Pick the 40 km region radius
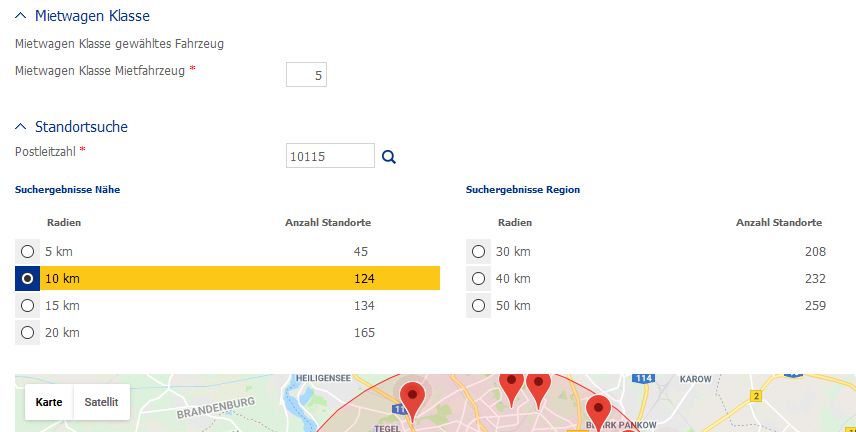The width and height of the screenshot is (856, 432). [479, 278]
